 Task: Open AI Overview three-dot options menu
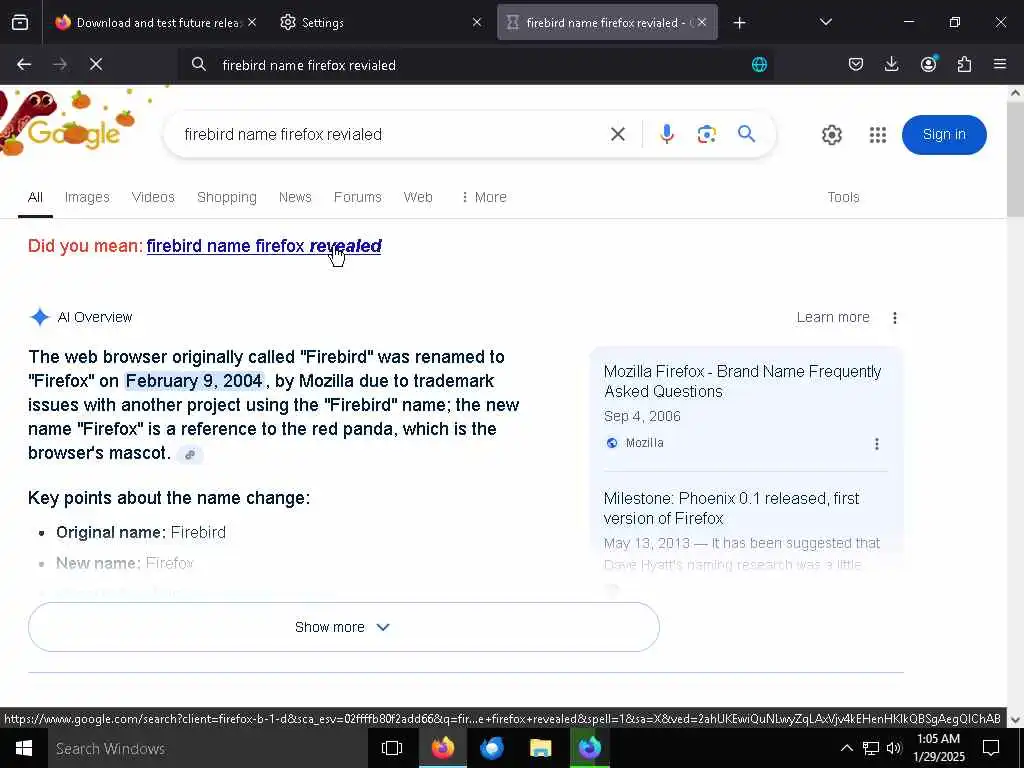coord(895,317)
